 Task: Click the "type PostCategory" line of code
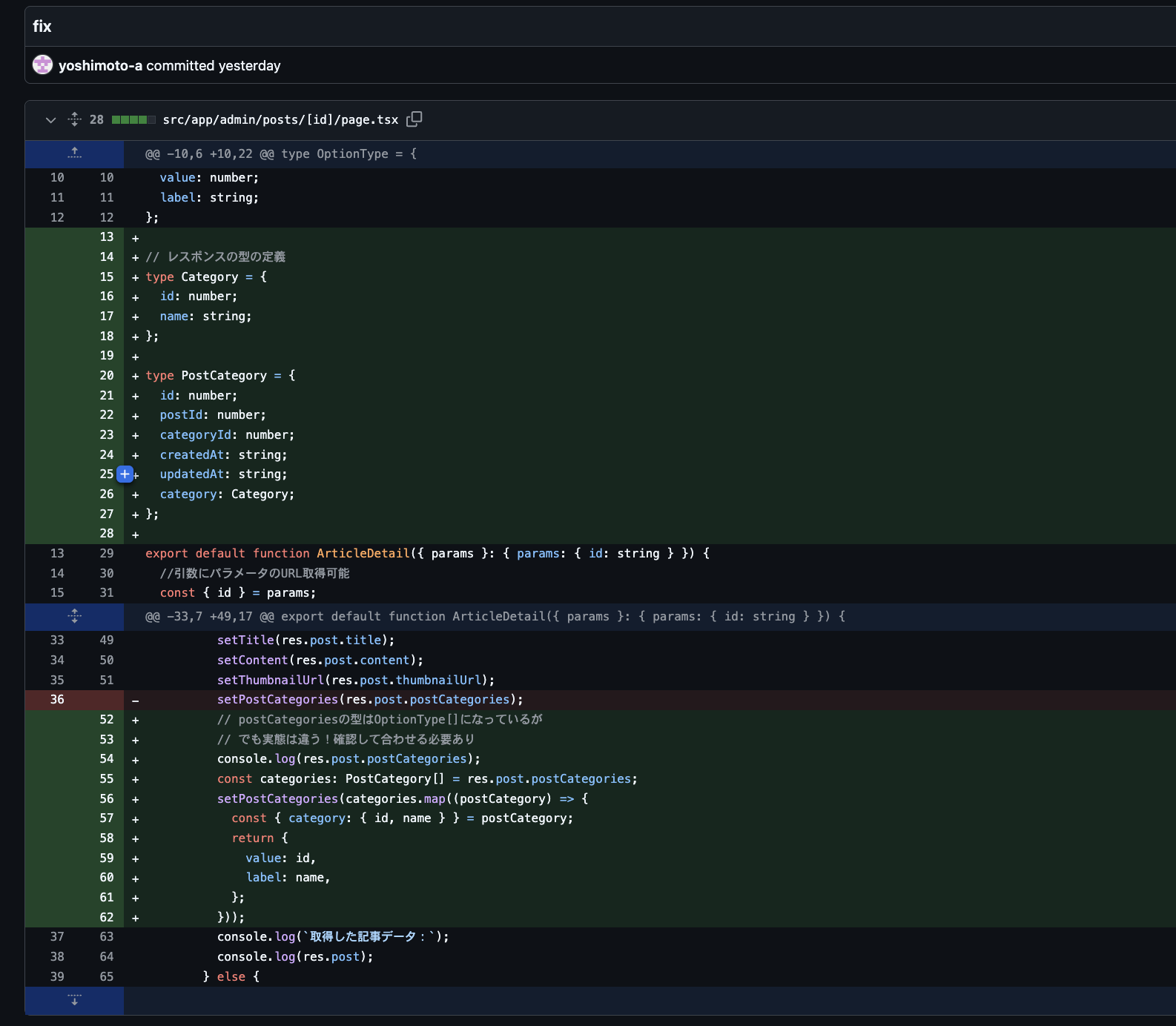click(x=220, y=376)
